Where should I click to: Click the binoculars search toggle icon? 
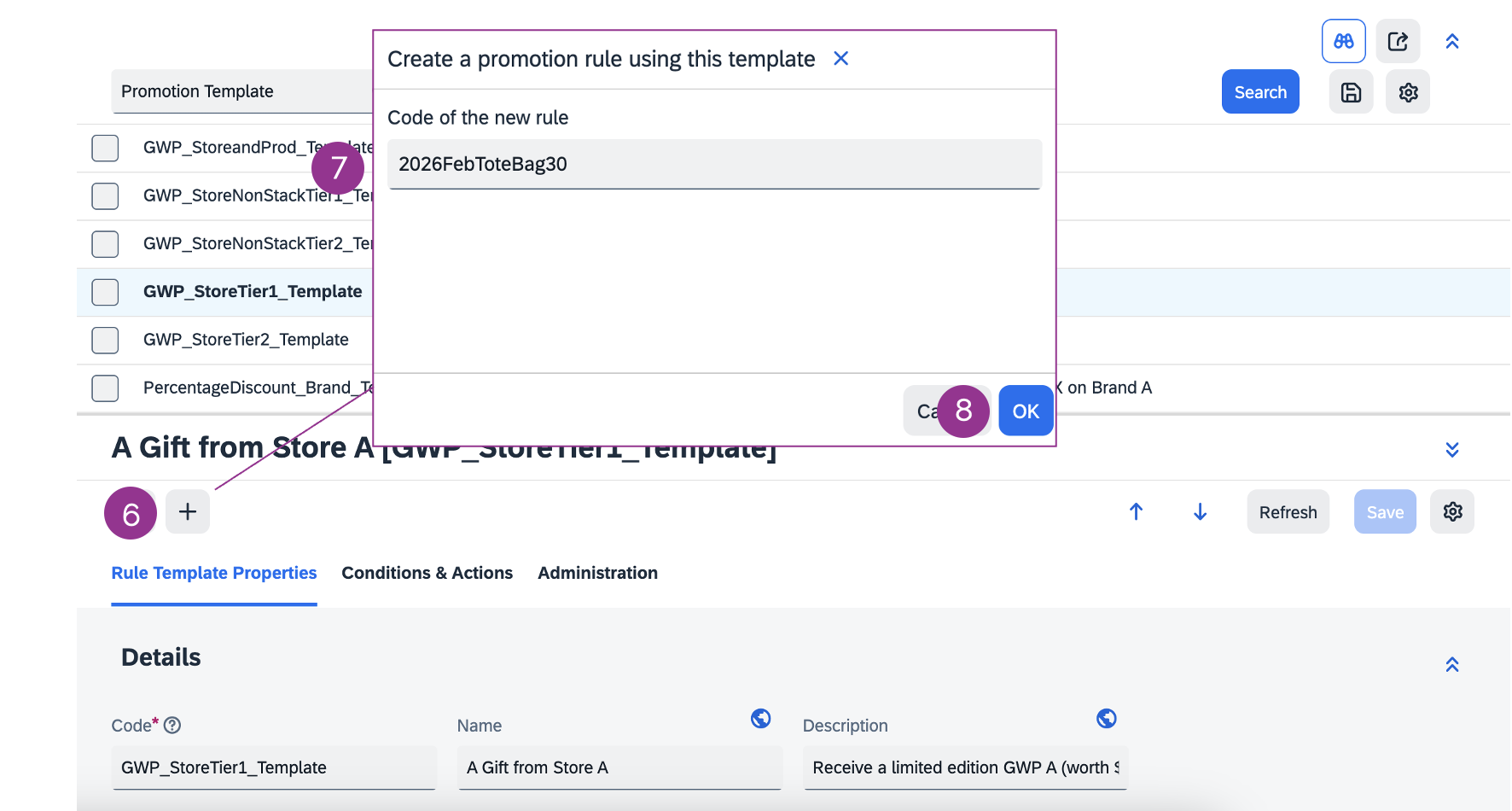pos(1343,41)
